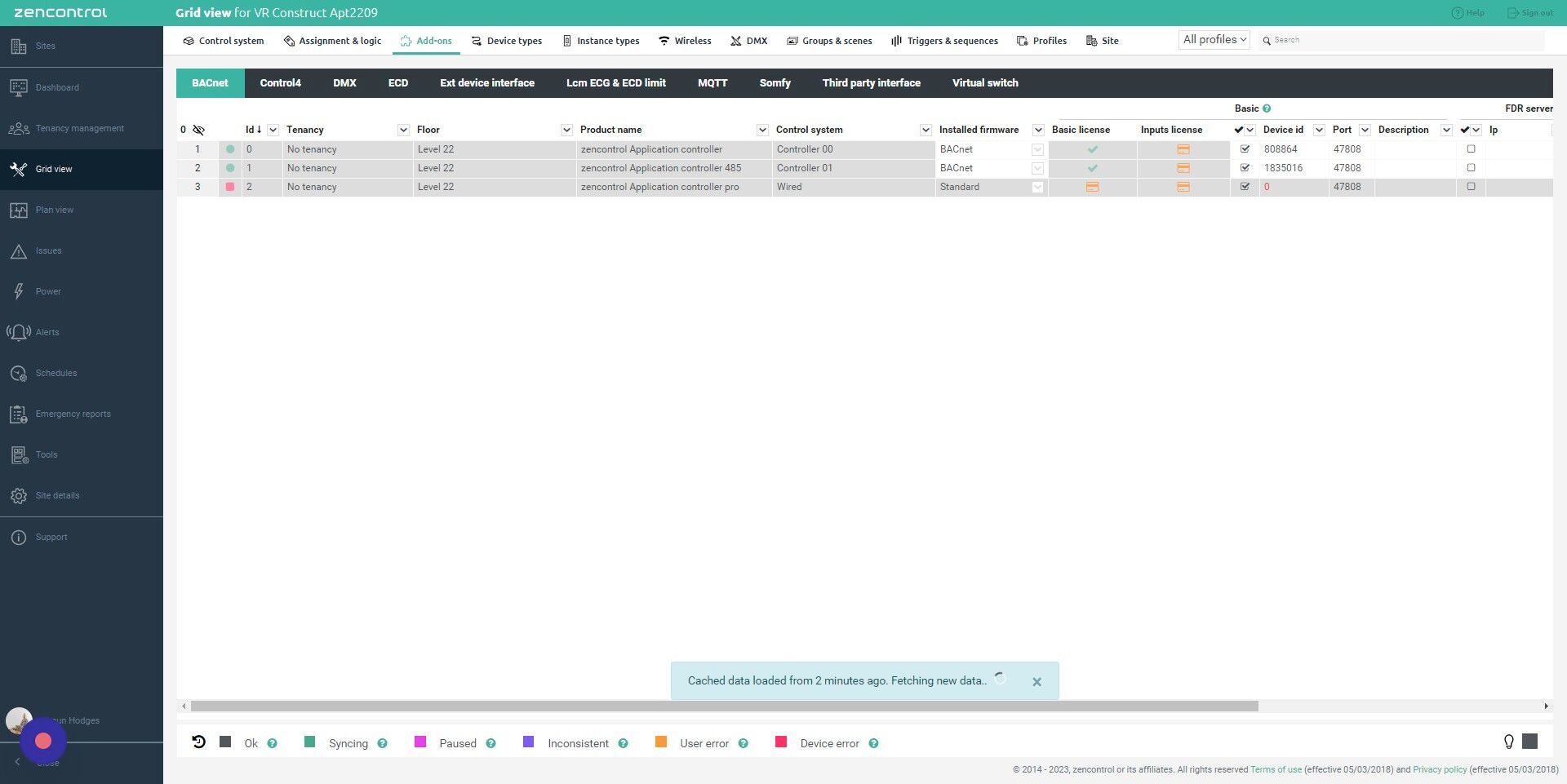Dismiss the cached data notification
Viewport: 1567px width, 784px height.
[x=1037, y=682]
